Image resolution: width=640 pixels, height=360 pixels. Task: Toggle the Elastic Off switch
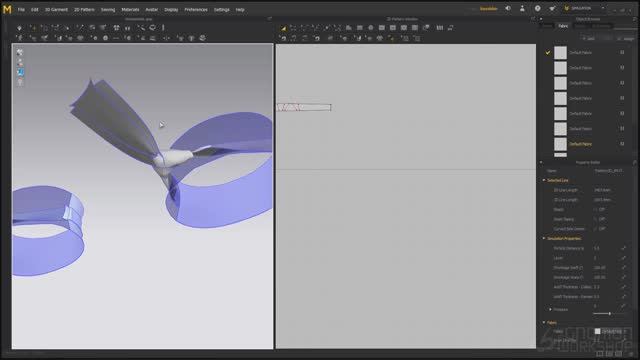click(599, 209)
